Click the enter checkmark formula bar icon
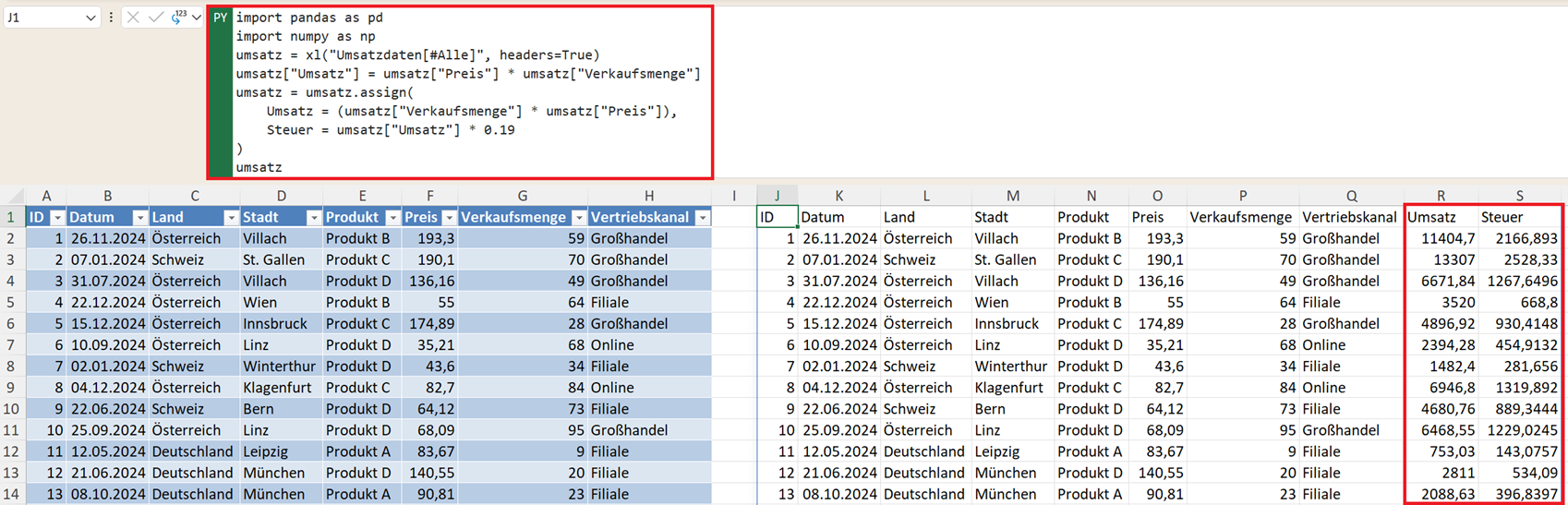The image size is (1568, 505). (155, 18)
